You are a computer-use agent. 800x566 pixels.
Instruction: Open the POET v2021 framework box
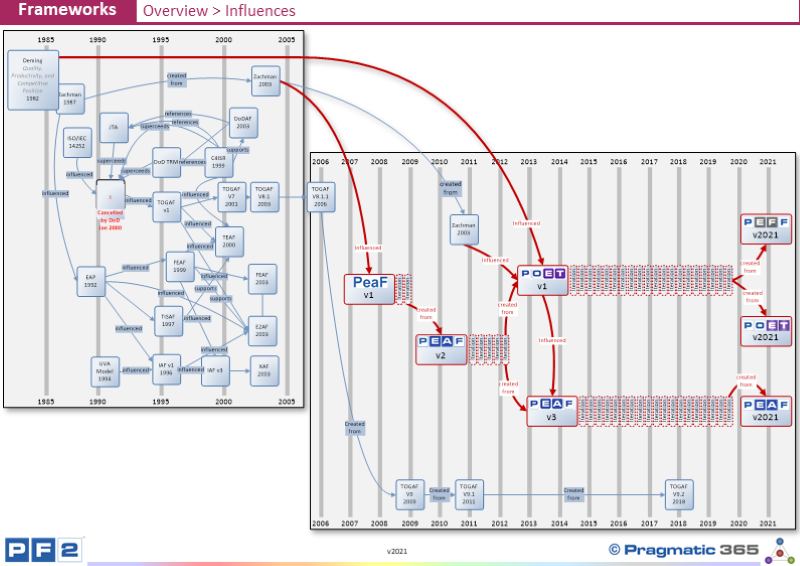[x=766, y=331]
